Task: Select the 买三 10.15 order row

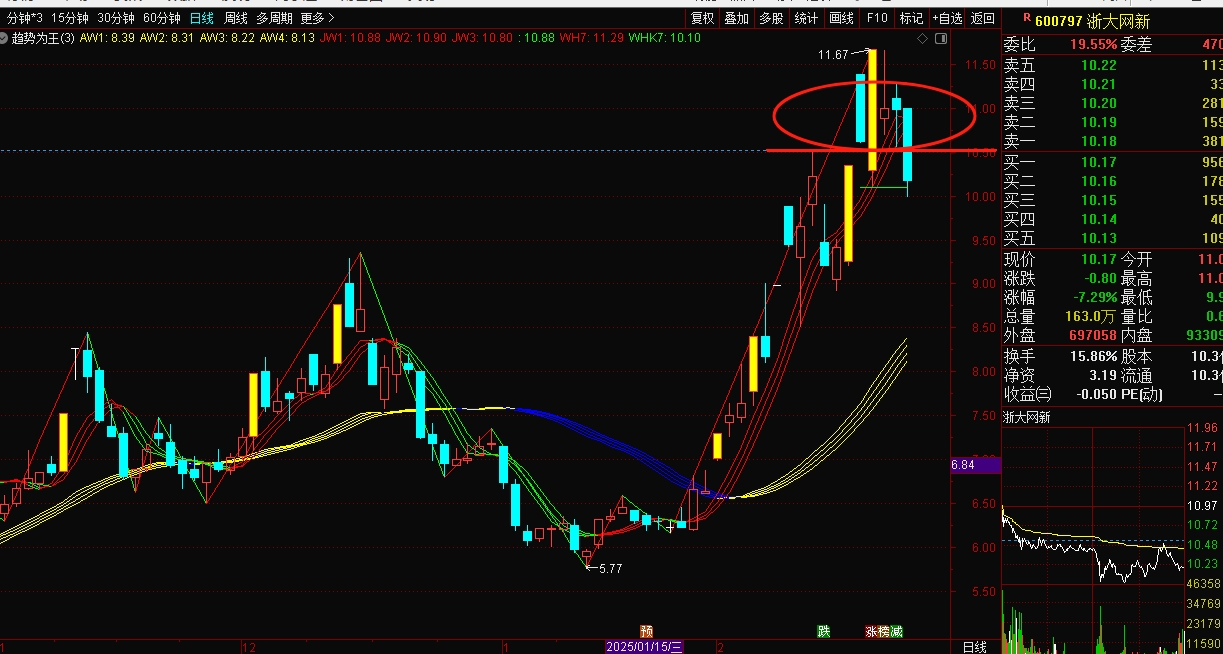Action: 1112,199
